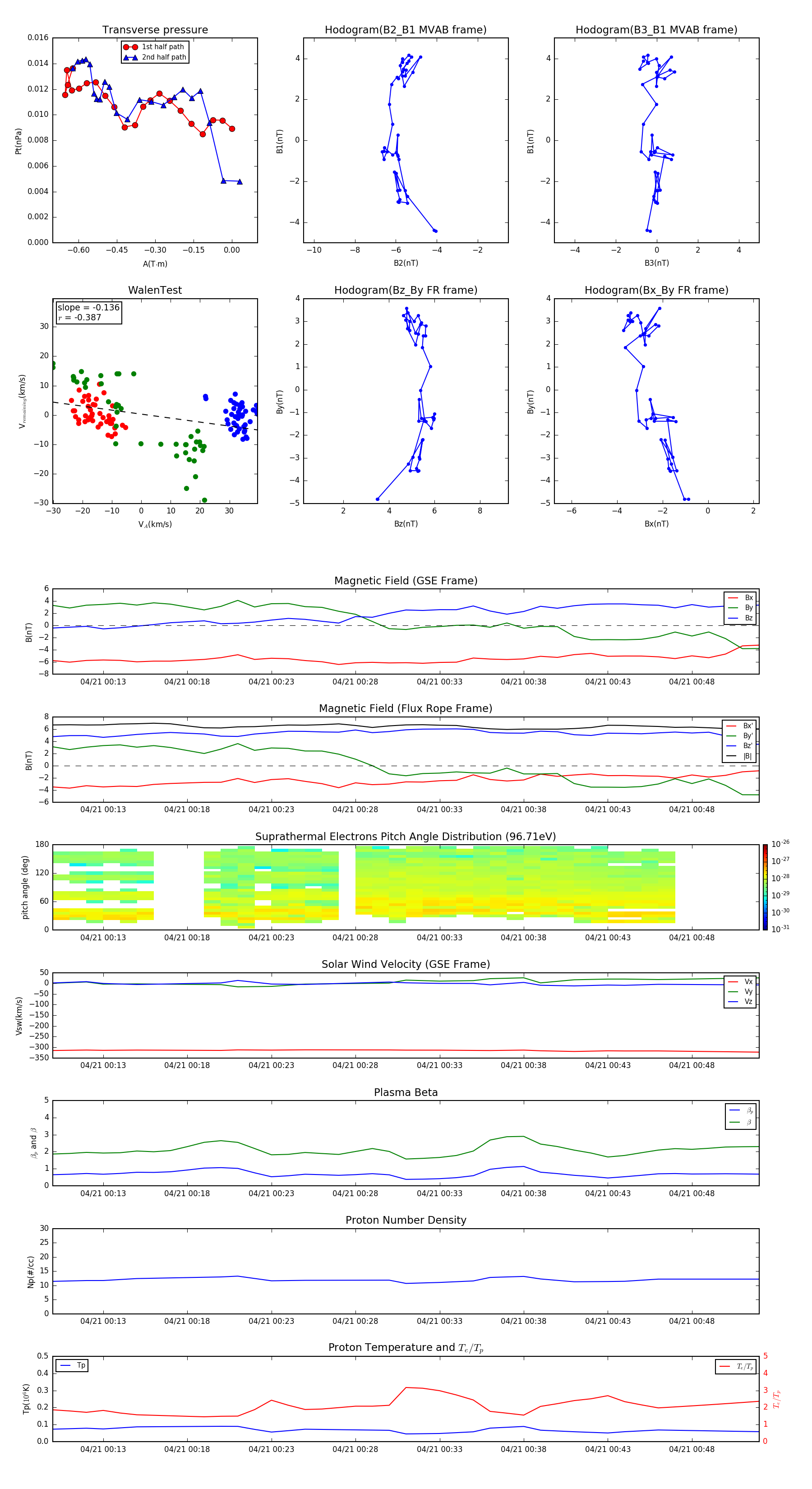Click the Bz legend entry in GSE plot

coord(740,618)
